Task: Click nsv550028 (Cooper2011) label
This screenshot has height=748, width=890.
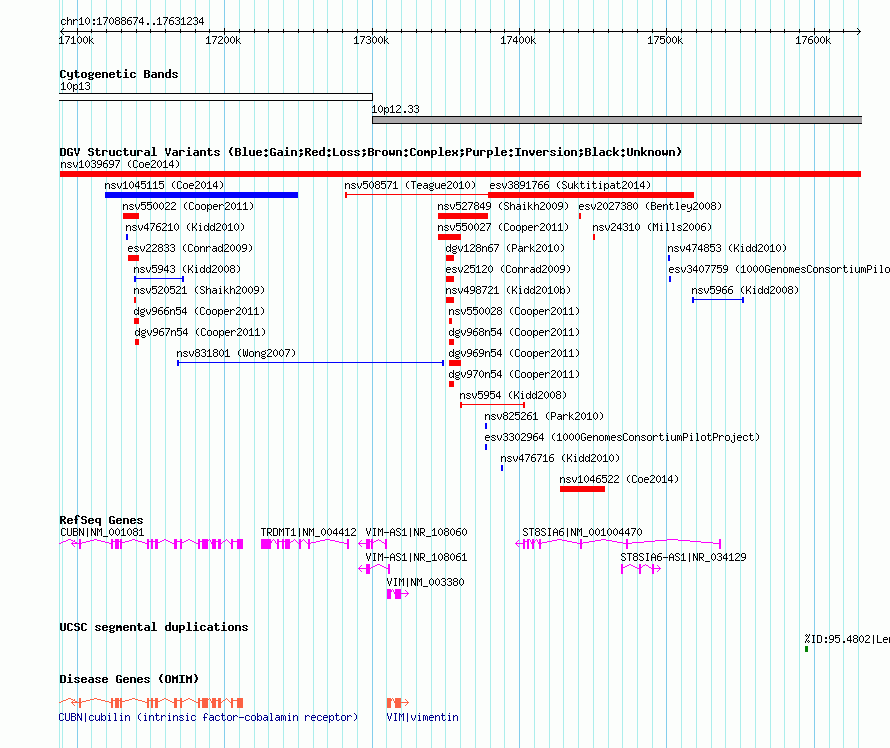Action: 514,311
